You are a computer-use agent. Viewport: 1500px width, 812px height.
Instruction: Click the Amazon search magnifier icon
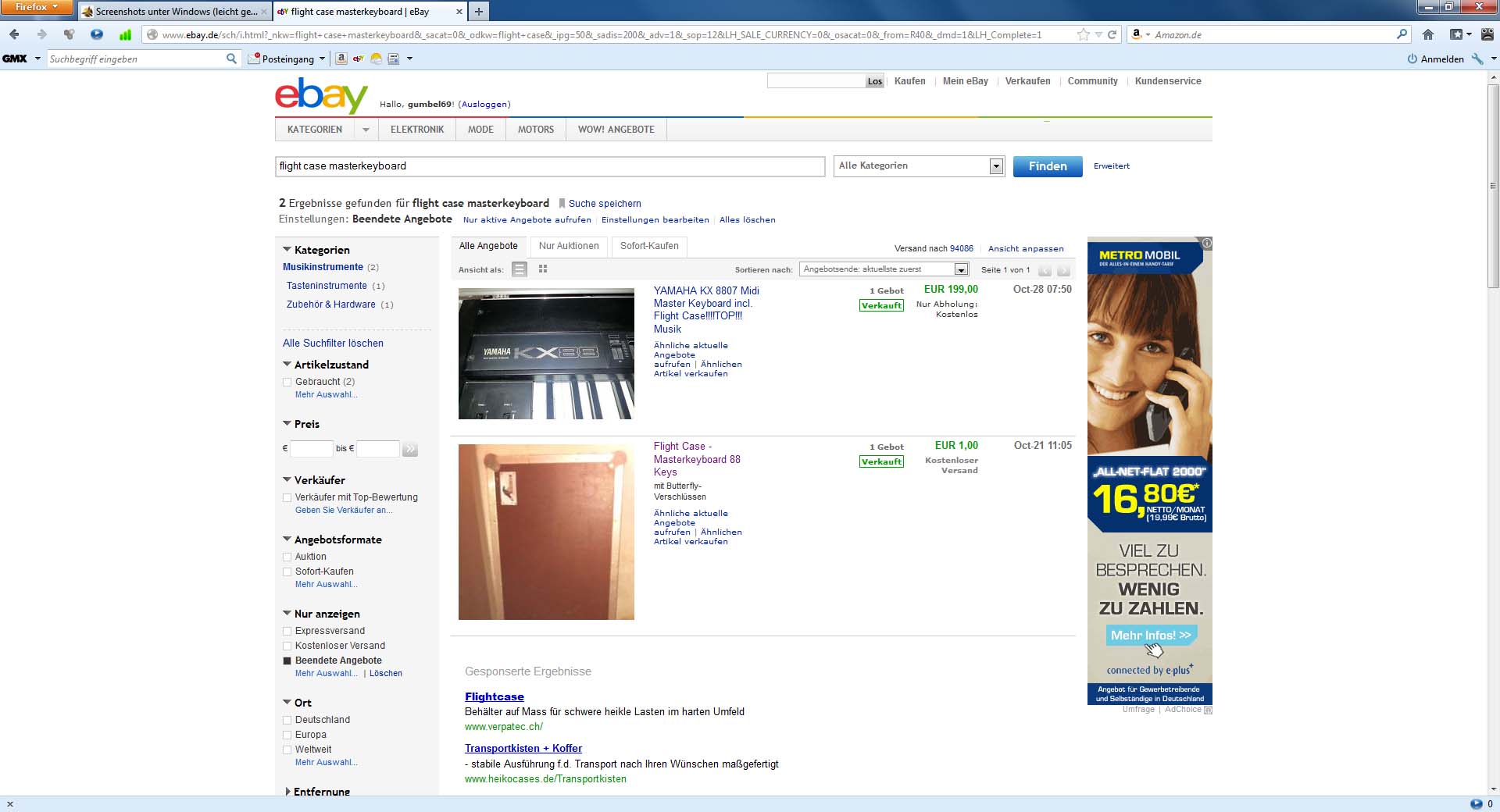coord(1402,34)
